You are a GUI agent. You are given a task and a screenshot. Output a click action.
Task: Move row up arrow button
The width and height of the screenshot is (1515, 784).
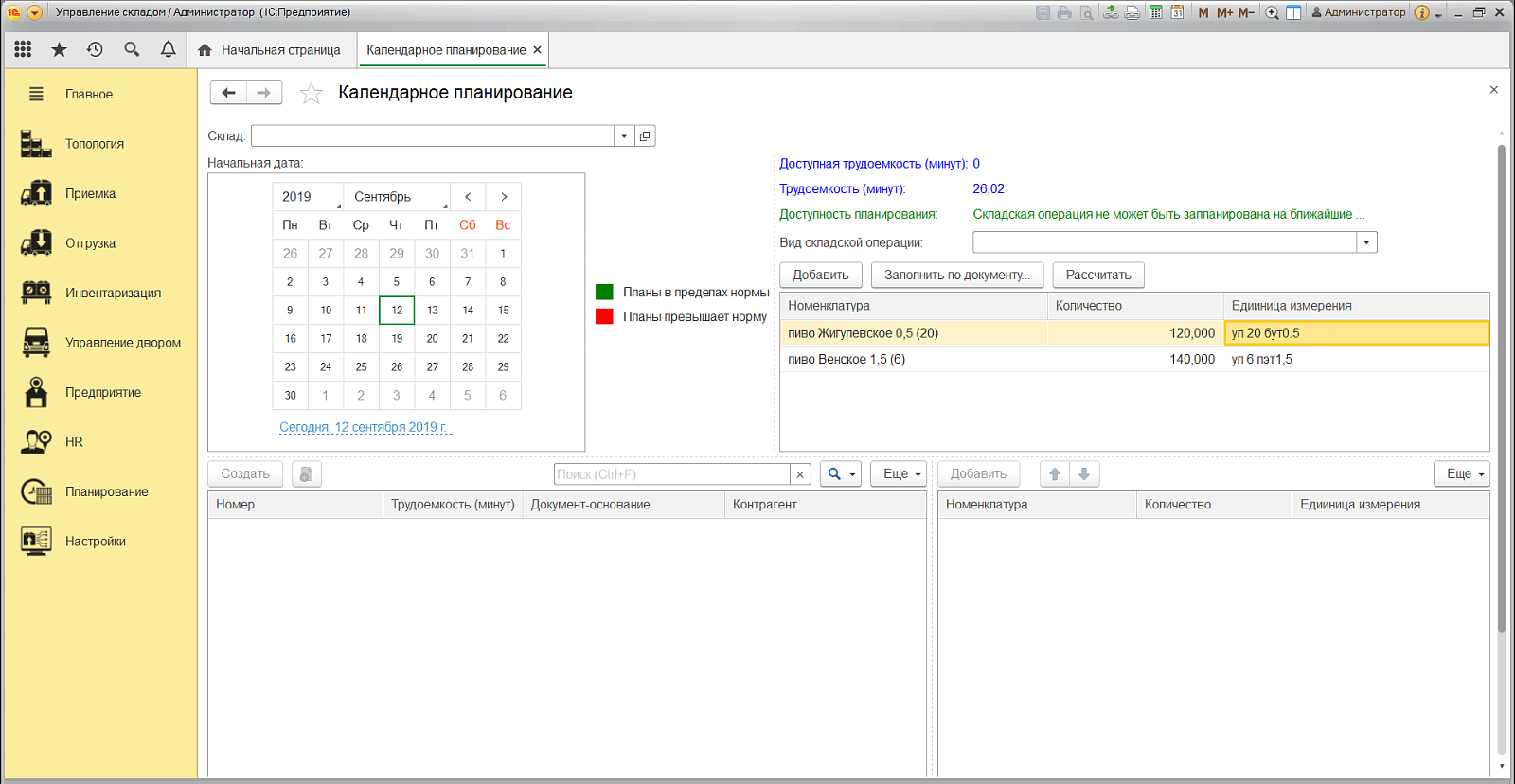(x=1055, y=473)
